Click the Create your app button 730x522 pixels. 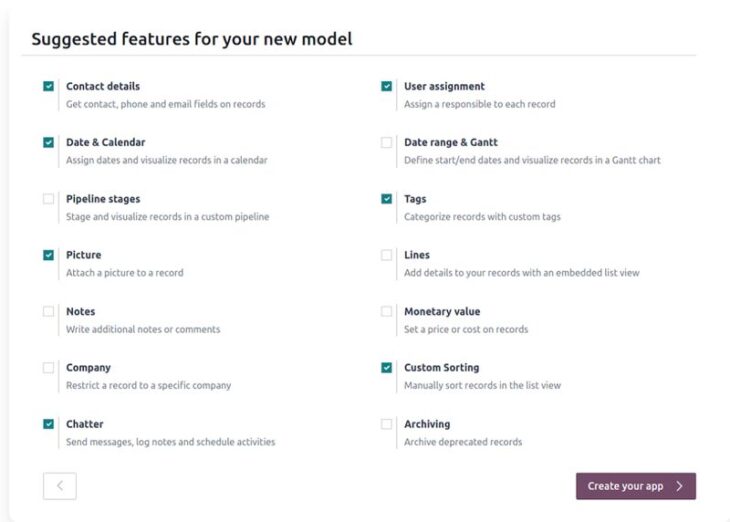coord(635,486)
